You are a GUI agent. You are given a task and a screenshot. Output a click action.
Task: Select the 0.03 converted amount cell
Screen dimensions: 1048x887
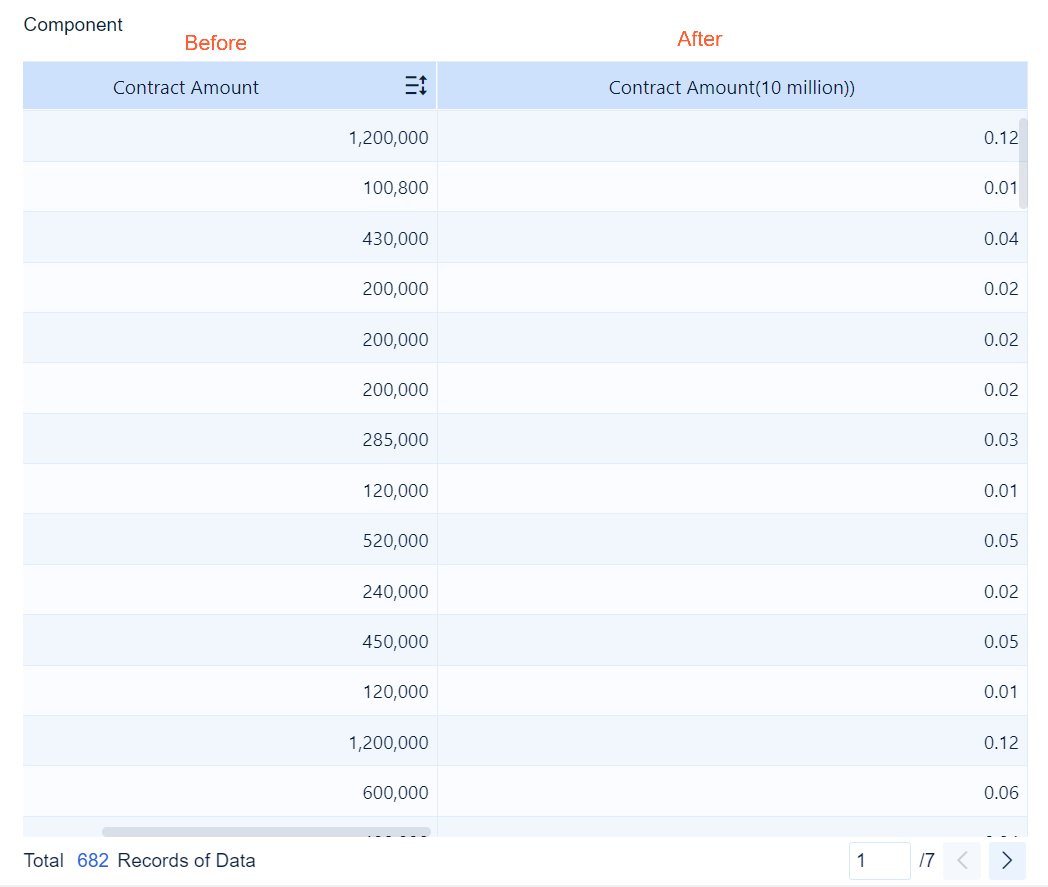(x=1000, y=439)
